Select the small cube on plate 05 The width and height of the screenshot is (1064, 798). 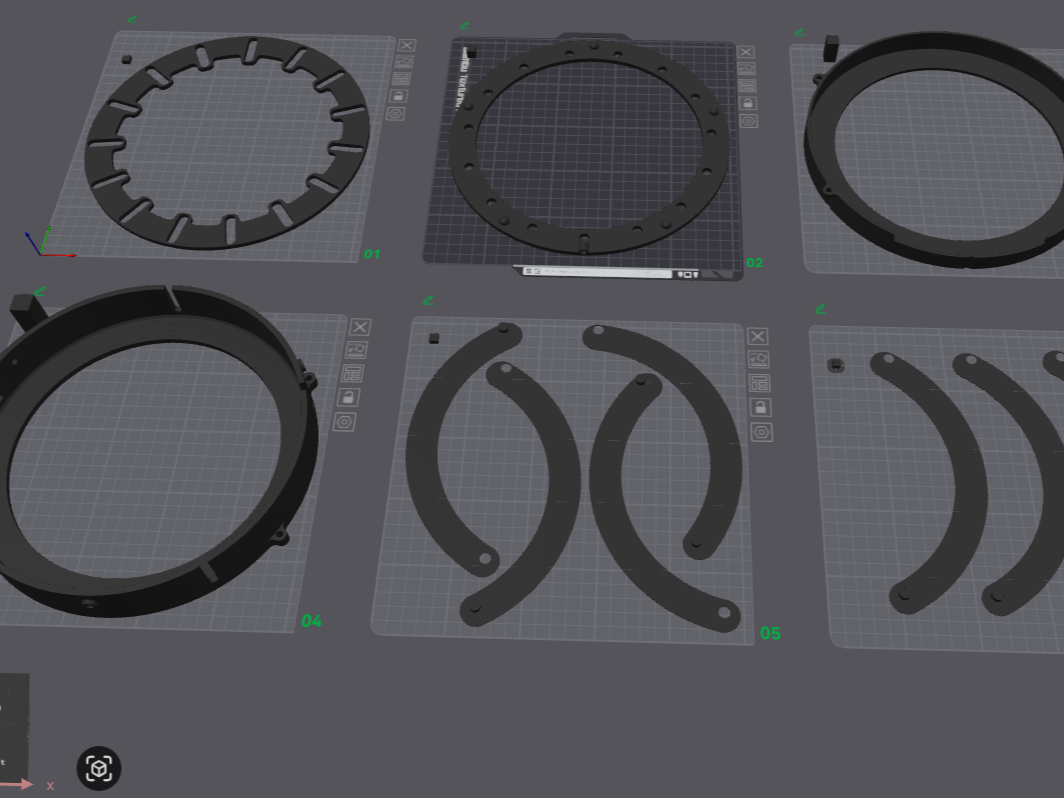click(434, 338)
